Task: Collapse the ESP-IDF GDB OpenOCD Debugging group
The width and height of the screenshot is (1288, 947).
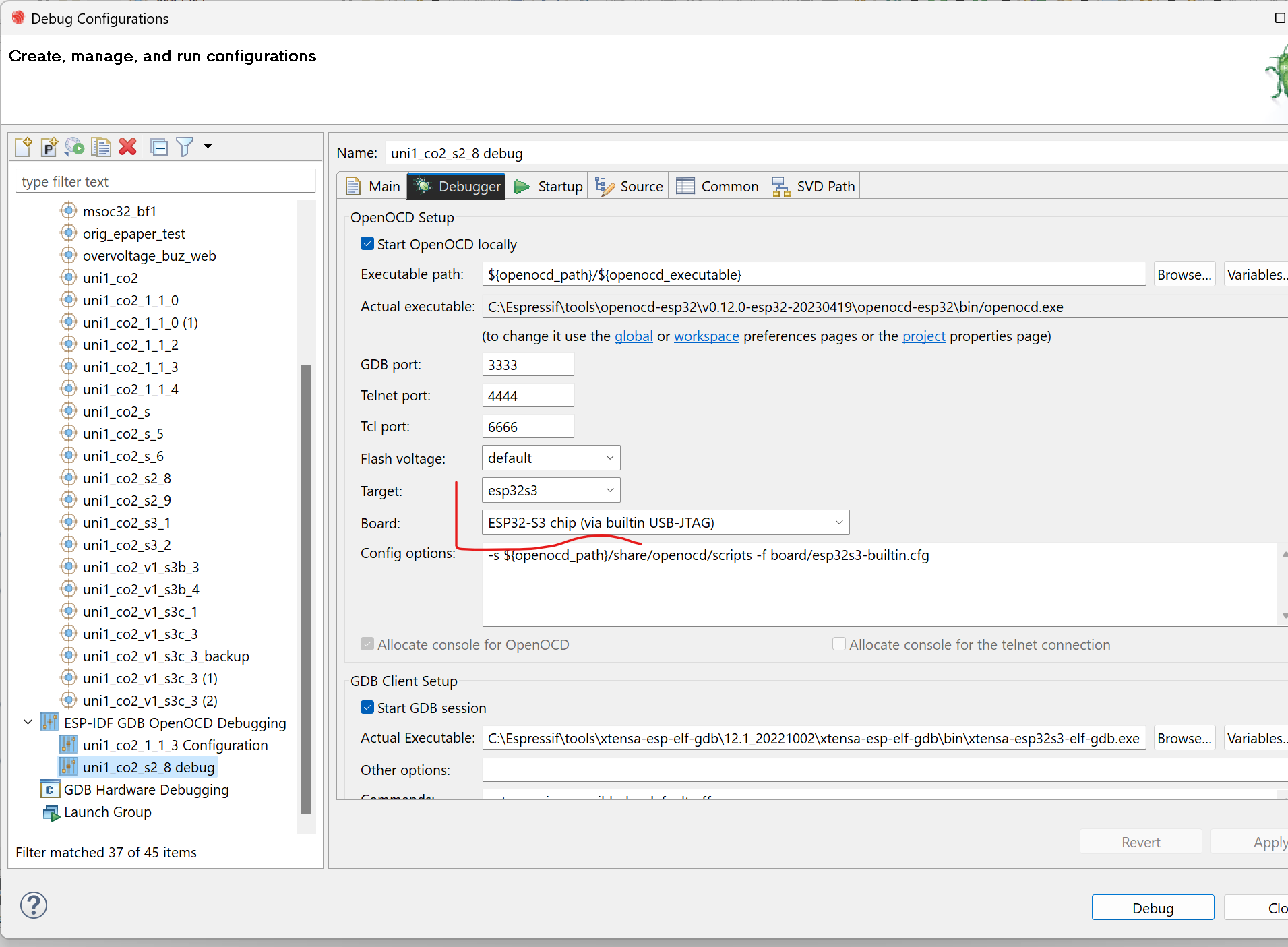Action: click(x=28, y=723)
